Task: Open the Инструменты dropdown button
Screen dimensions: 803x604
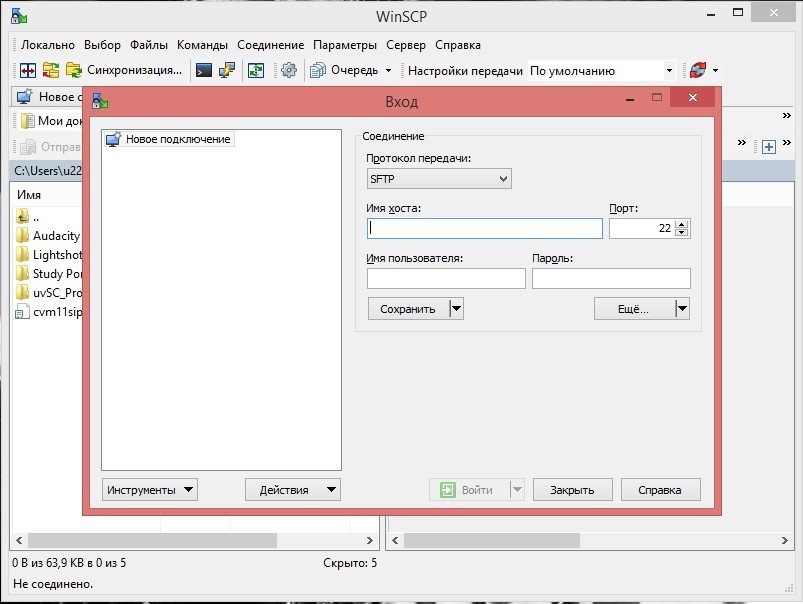Action: click(x=150, y=490)
